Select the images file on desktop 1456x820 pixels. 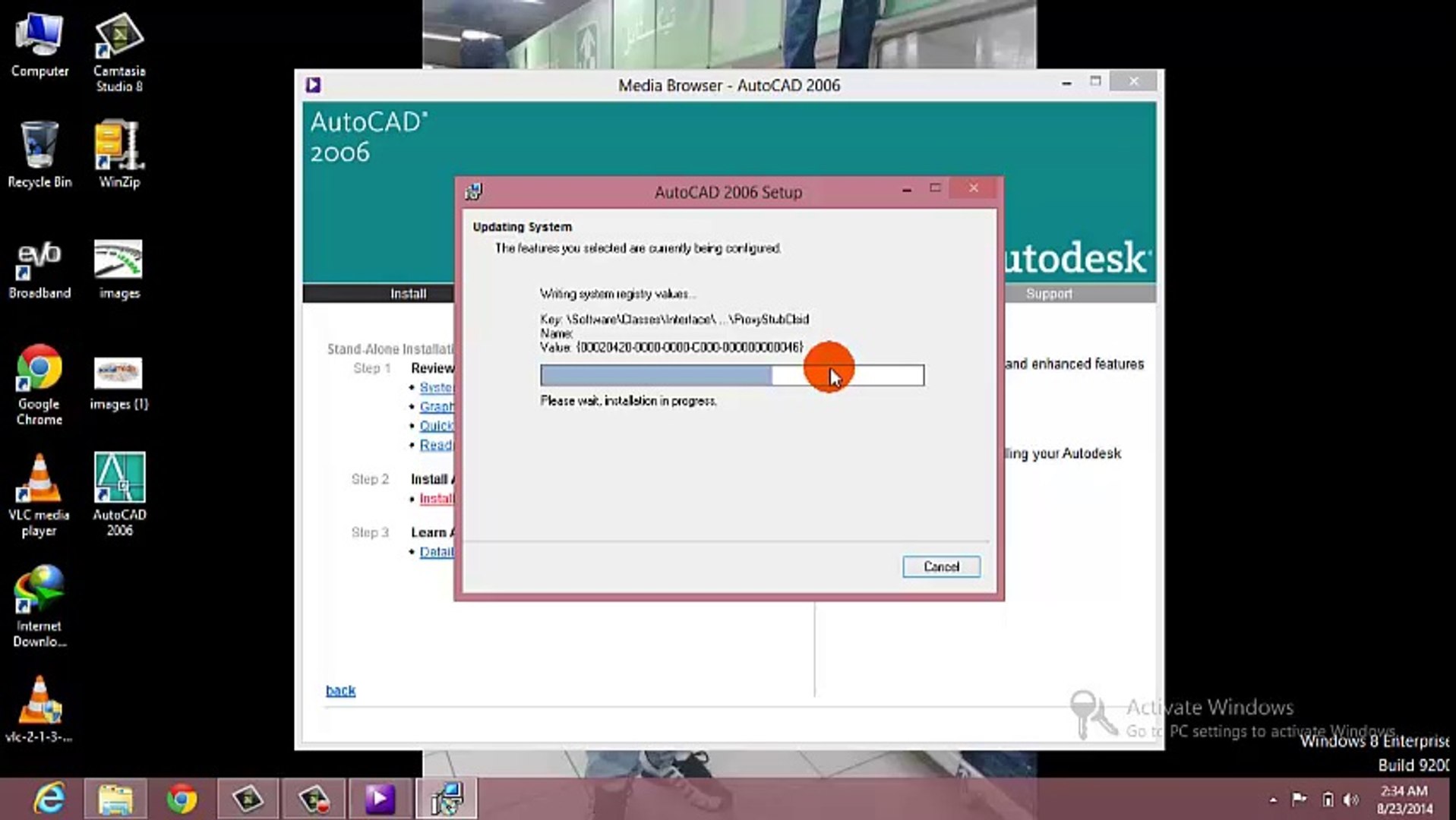119,270
